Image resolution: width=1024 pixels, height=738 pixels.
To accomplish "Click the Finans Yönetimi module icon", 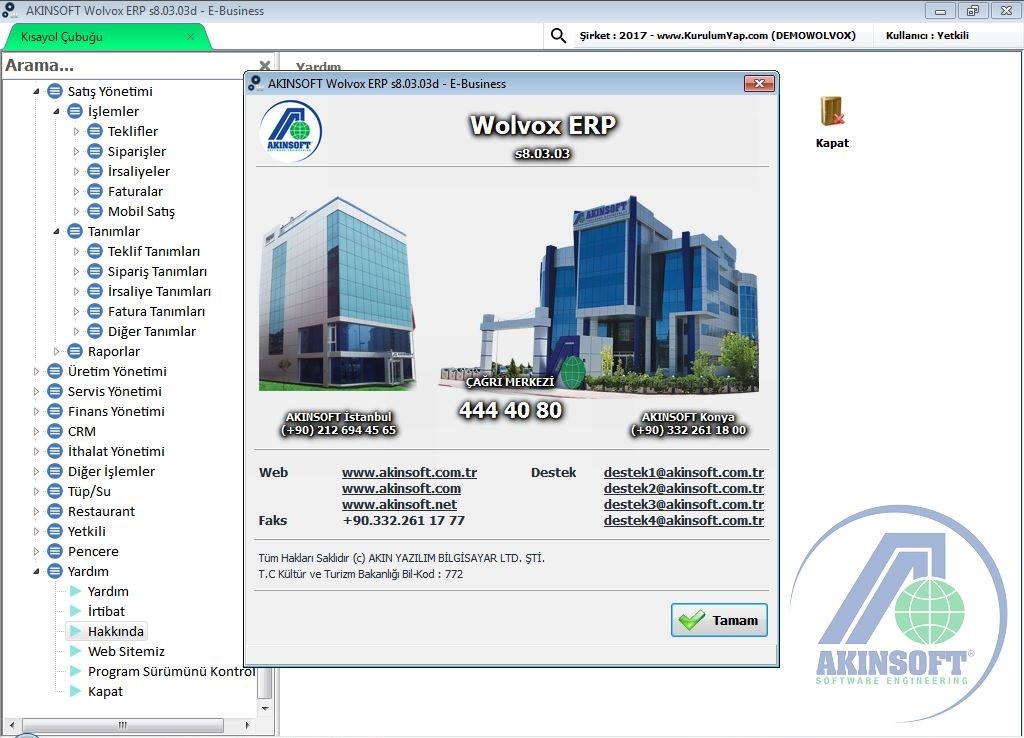I will (x=55, y=411).
